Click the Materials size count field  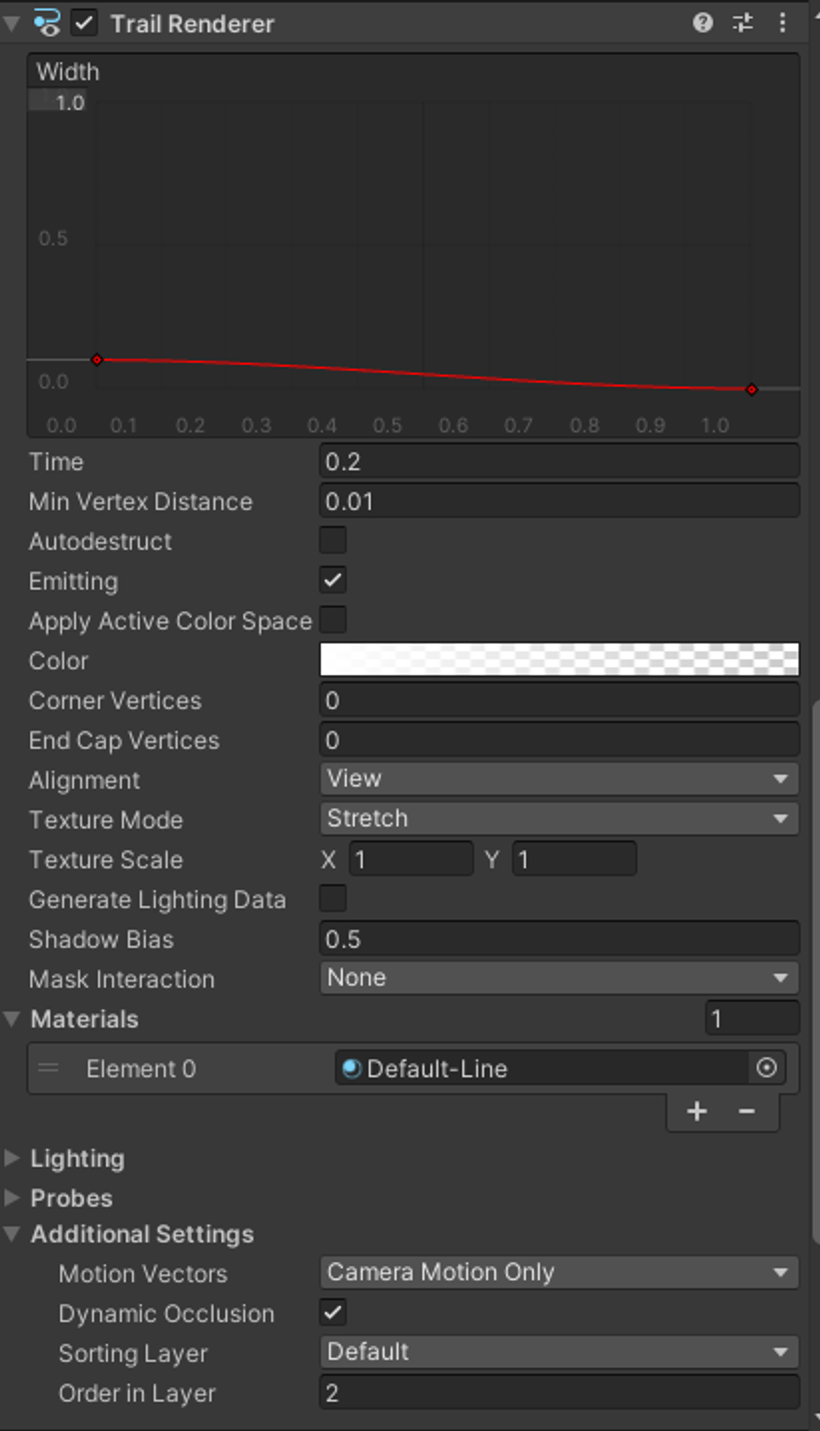tap(752, 1018)
